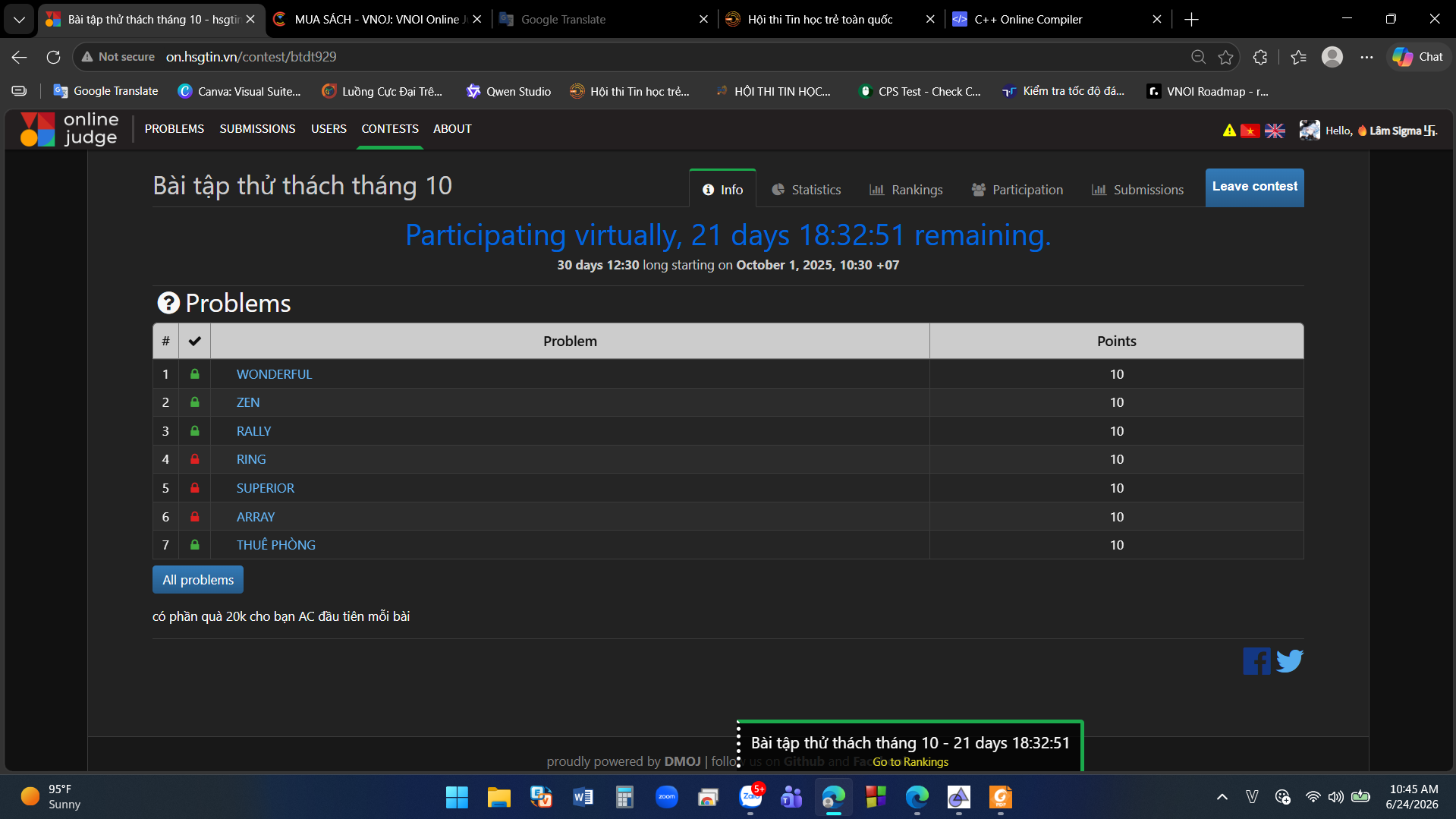This screenshot has width=1456, height=819.
Task: Open browser profile icon
Action: pyautogui.click(x=1332, y=57)
